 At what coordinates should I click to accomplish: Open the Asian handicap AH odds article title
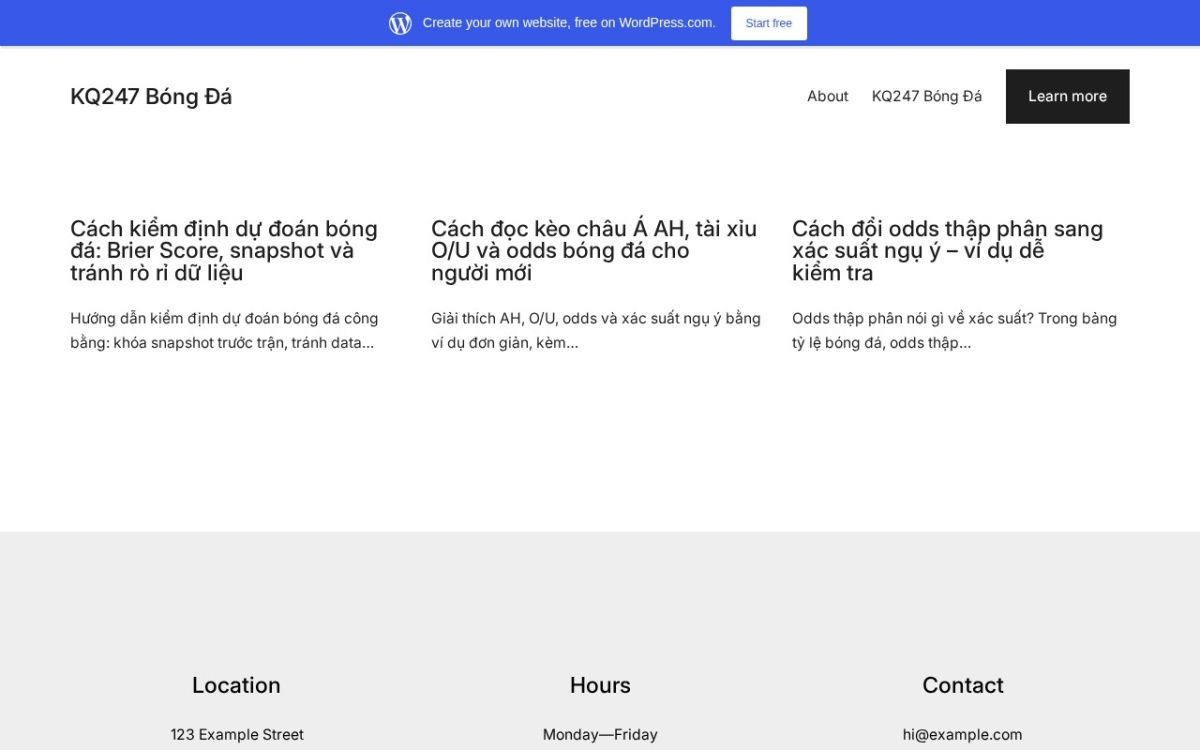point(594,251)
